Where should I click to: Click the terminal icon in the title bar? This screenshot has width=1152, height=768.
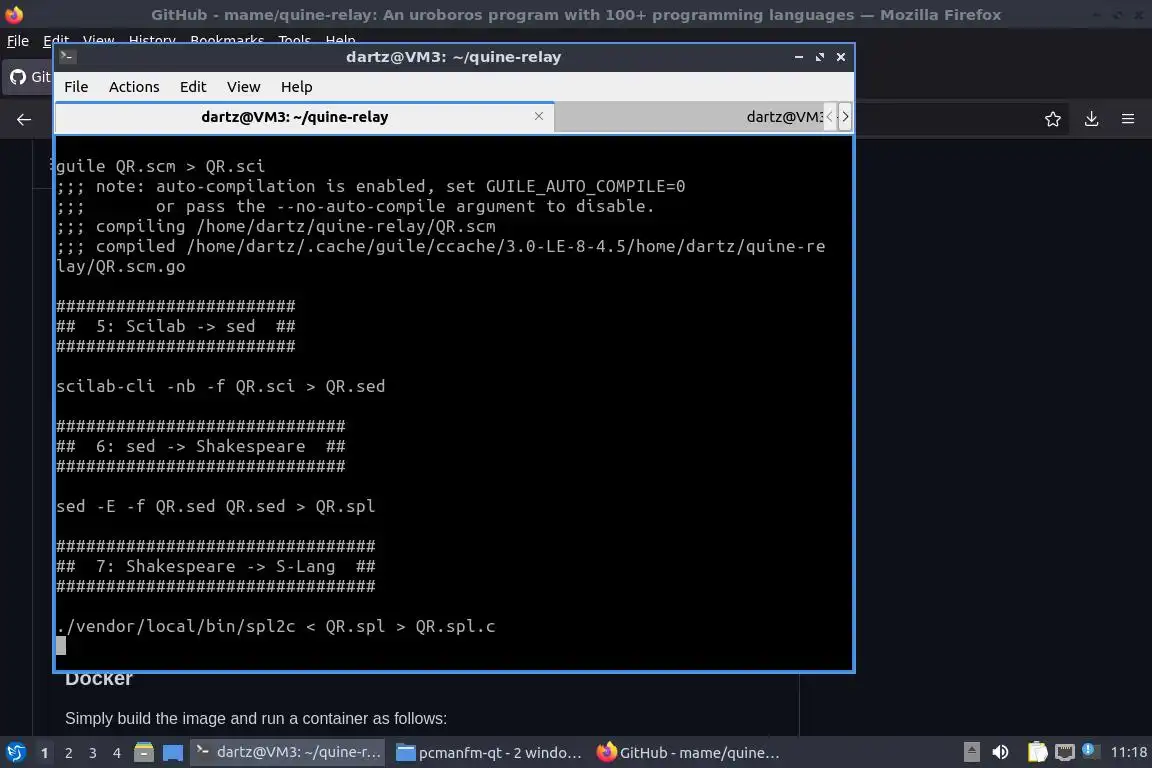click(x=68, y=56)
